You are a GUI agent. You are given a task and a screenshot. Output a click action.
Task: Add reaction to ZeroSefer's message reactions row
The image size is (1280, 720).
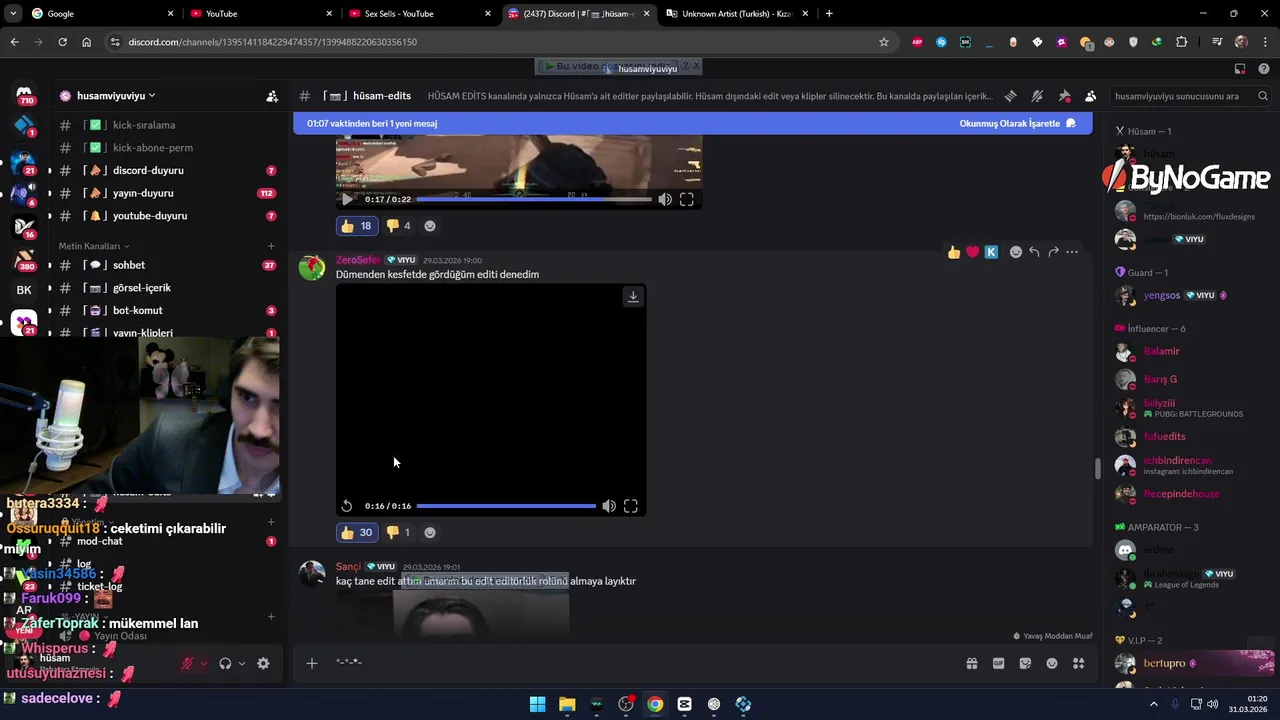(x=430, y=533)
